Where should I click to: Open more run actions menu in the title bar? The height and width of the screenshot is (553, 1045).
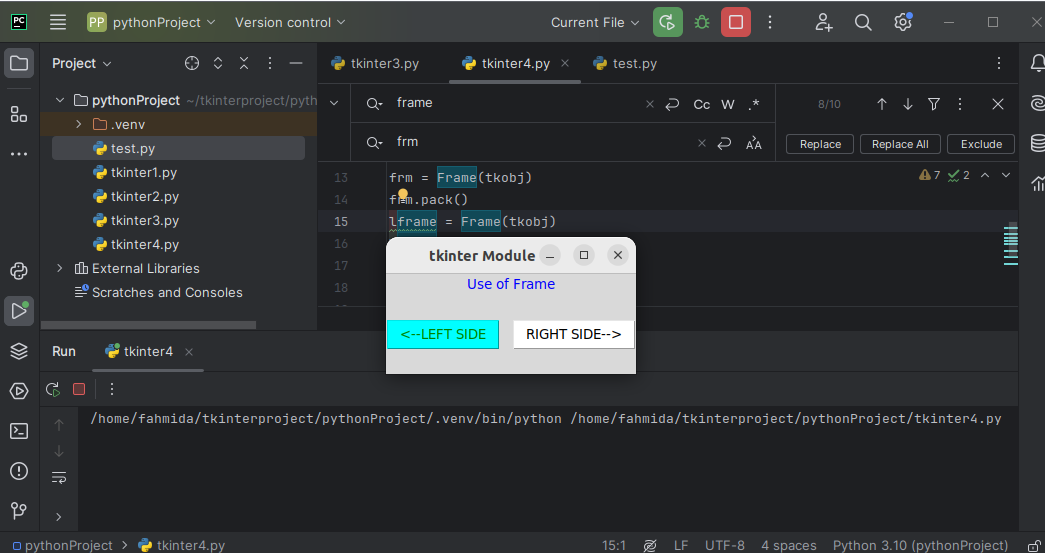tap(770, 22)
